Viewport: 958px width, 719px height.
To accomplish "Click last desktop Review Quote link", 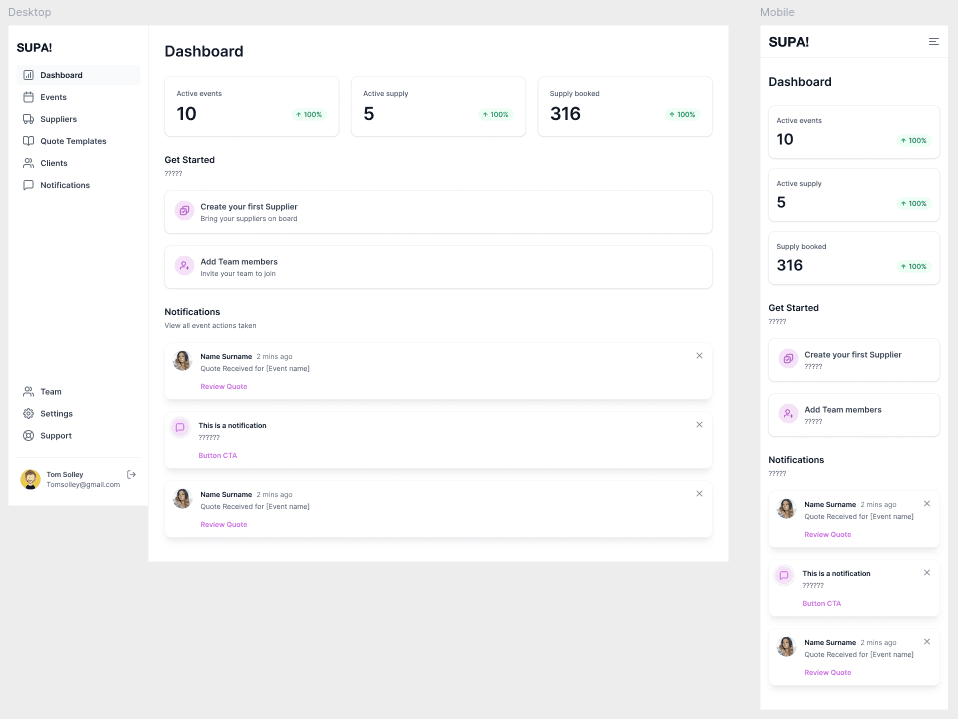I will (x=224, y=525).
